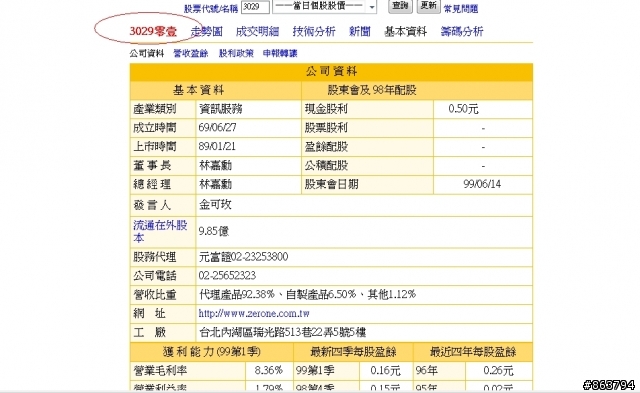Click the revenue breakdown text 代理產品92.38%
The image size is (640, 393).
[x=236, y=294]
